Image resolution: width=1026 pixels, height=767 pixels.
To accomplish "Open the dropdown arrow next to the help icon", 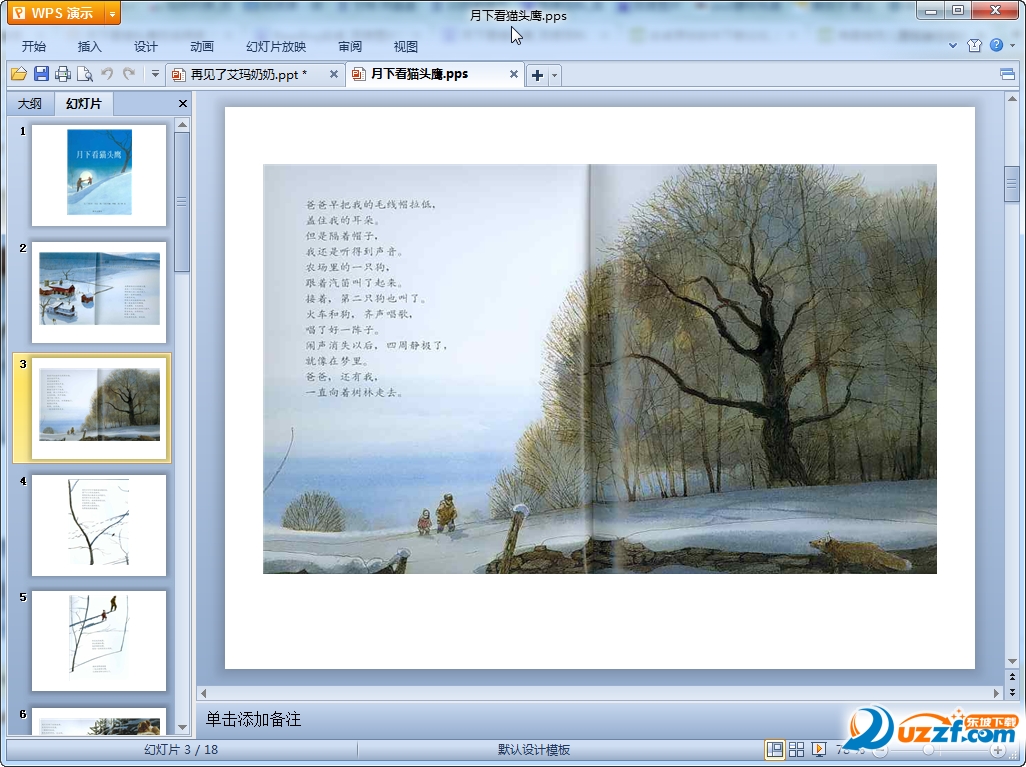I will coord(1013,45).
